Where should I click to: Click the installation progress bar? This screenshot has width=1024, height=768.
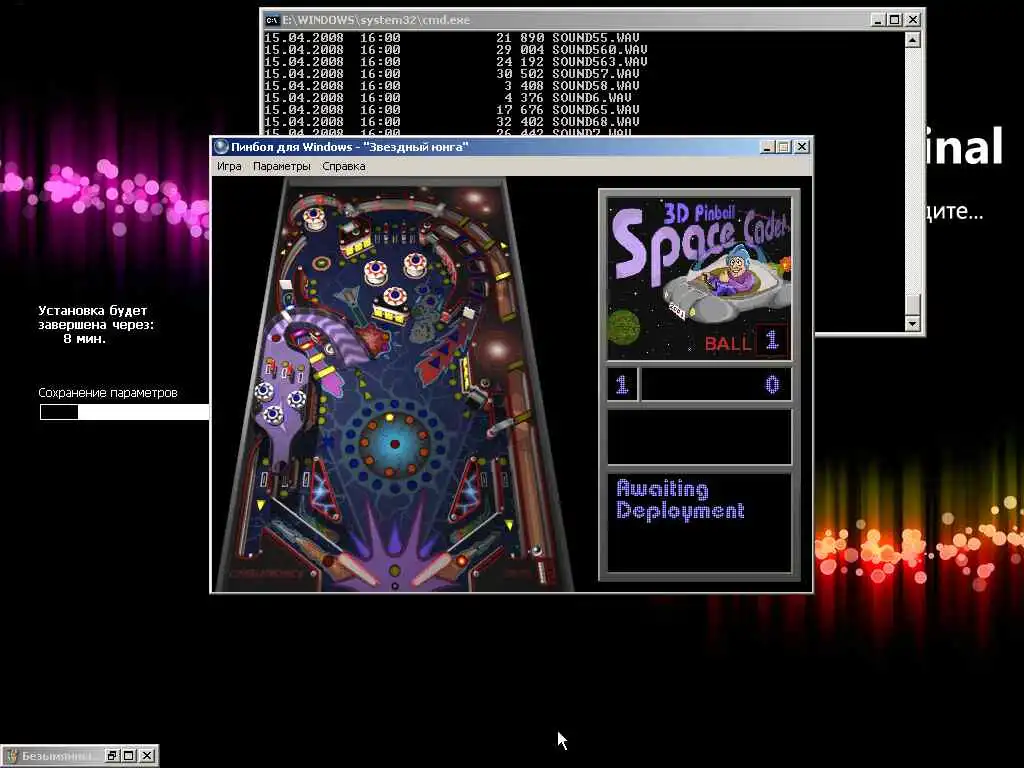[125, 411]
